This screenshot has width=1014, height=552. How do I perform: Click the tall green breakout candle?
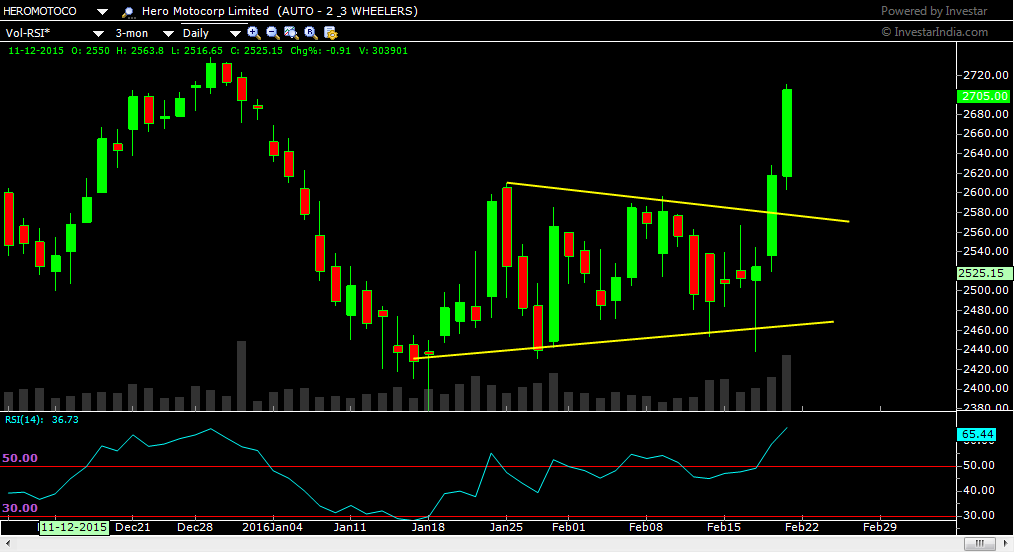pyautogui.click(x=787, y=133)
